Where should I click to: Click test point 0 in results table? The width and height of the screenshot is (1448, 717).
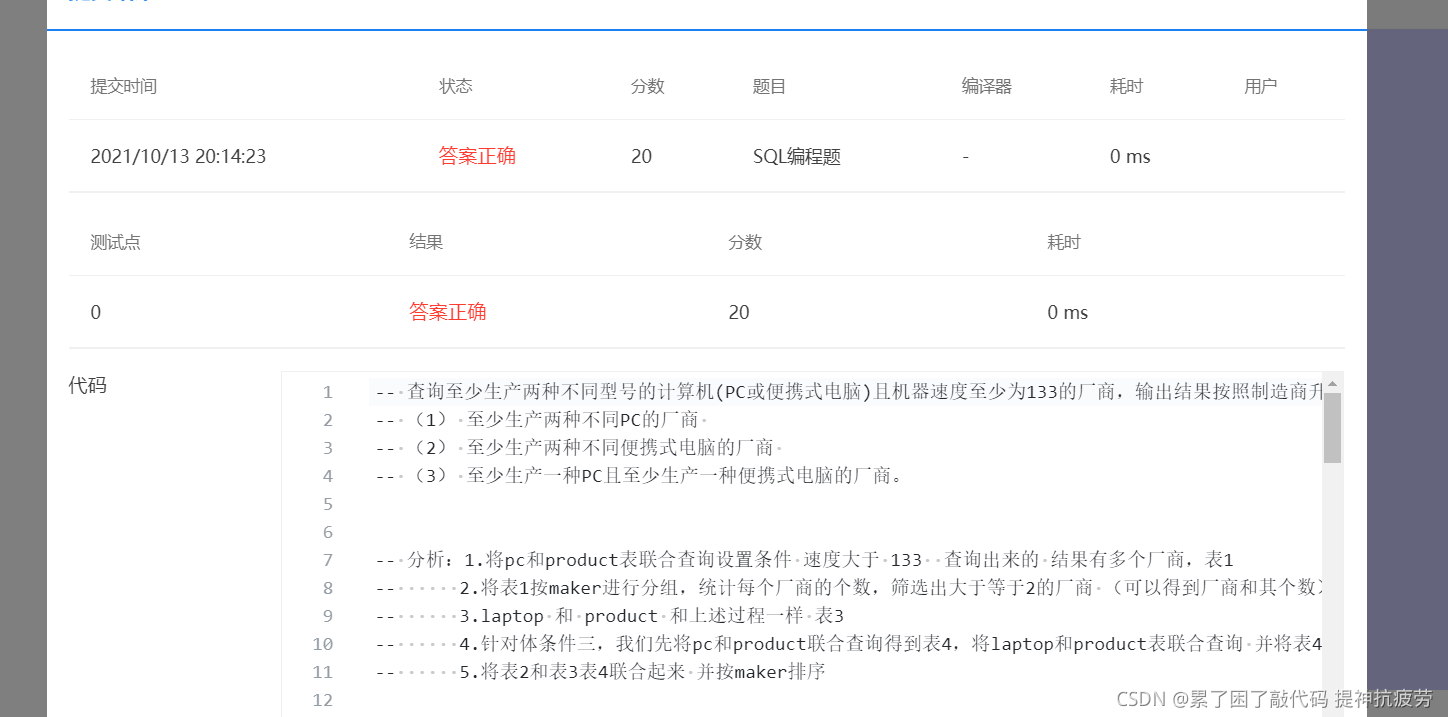coord(95,311)
